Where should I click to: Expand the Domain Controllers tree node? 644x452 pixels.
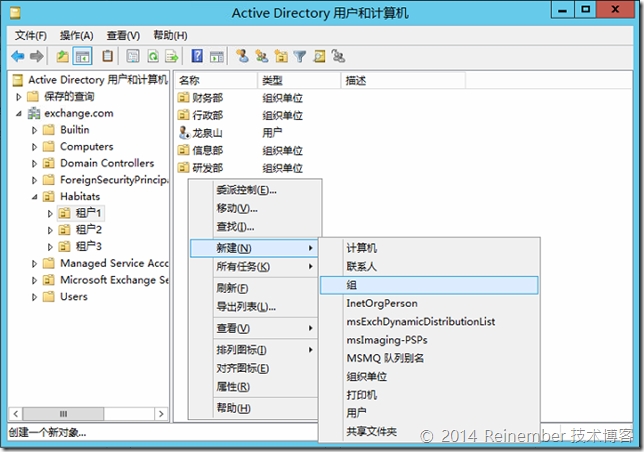click(34, 163)
